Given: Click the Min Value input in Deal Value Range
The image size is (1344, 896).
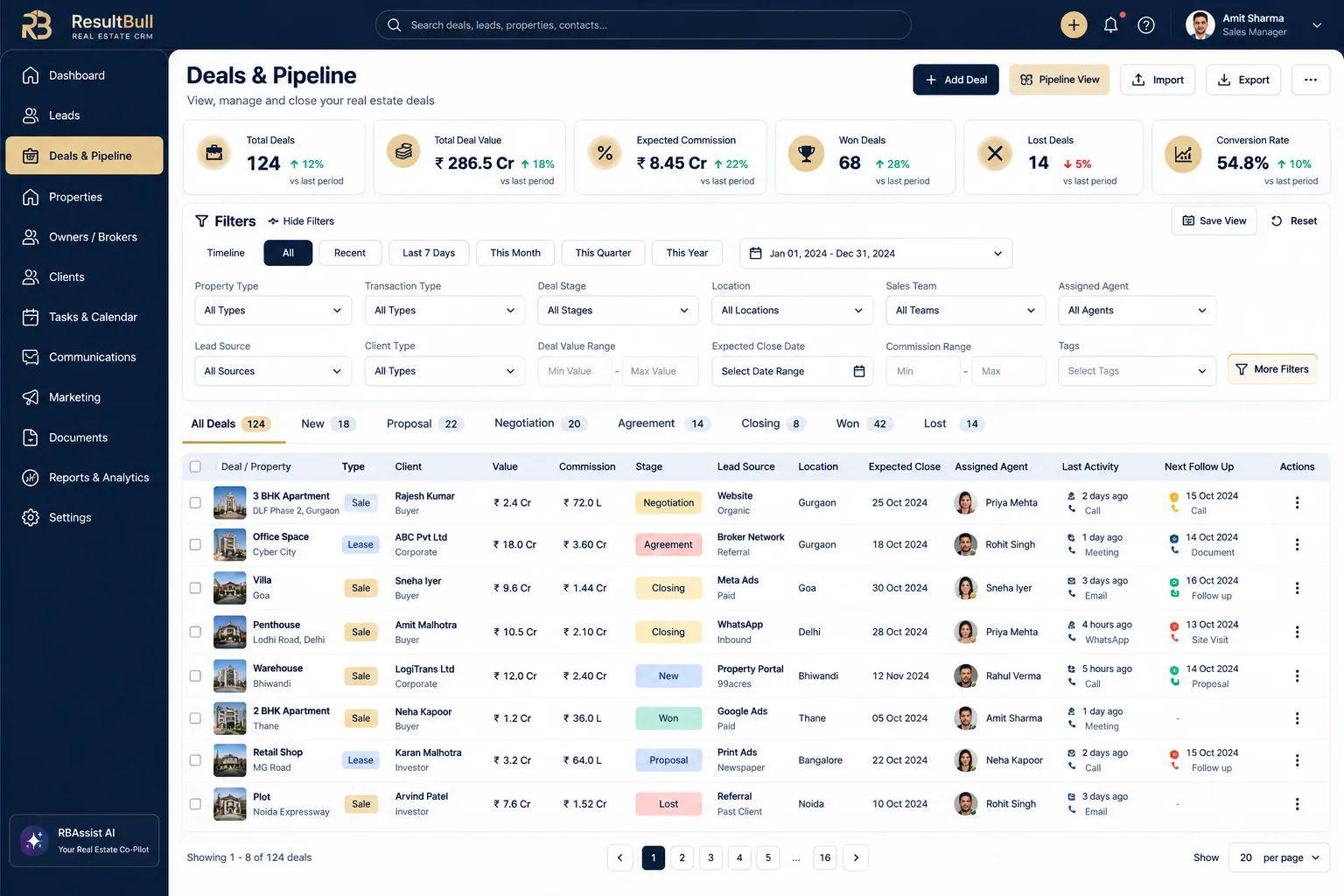Looking at the screenshot, I should (574, 371).
